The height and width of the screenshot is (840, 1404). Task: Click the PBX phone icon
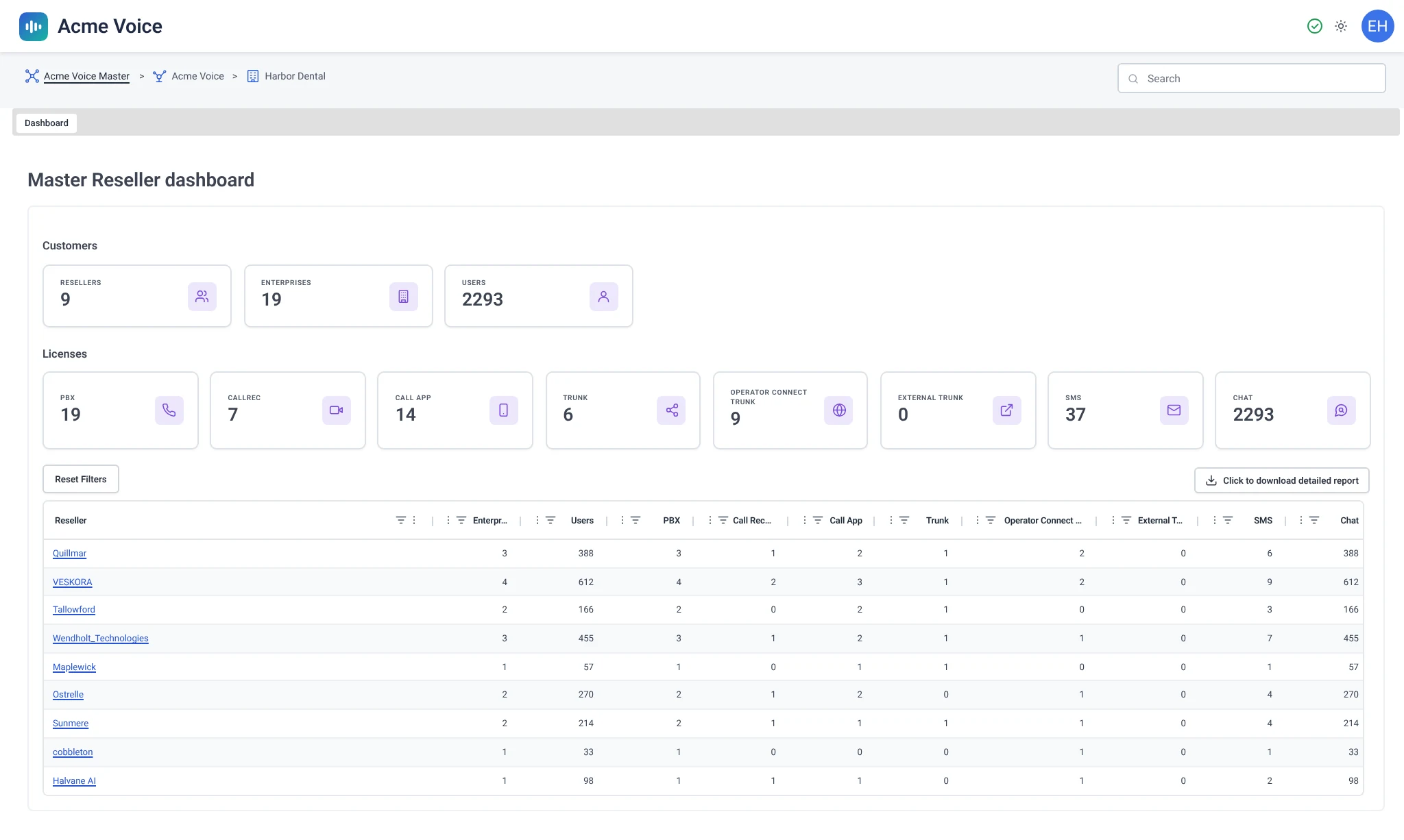(169, 410)
